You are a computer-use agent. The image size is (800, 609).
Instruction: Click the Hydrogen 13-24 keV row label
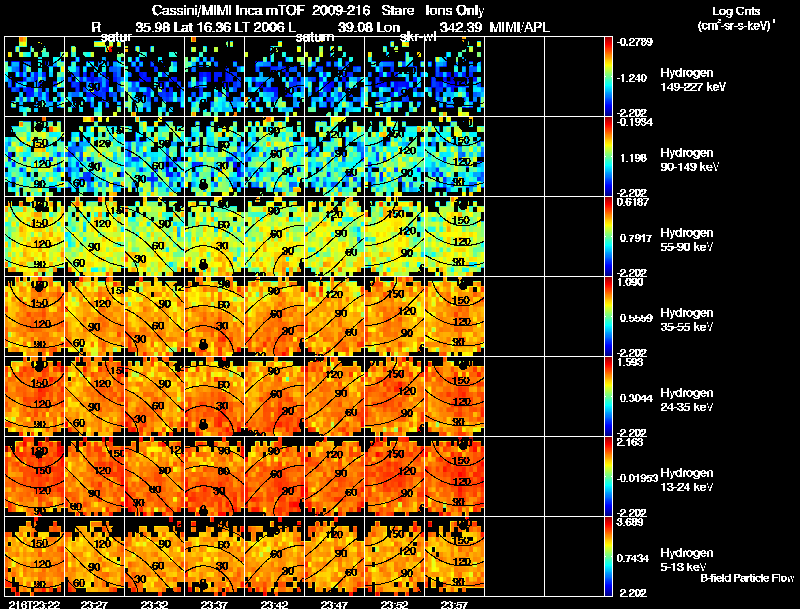687,480
